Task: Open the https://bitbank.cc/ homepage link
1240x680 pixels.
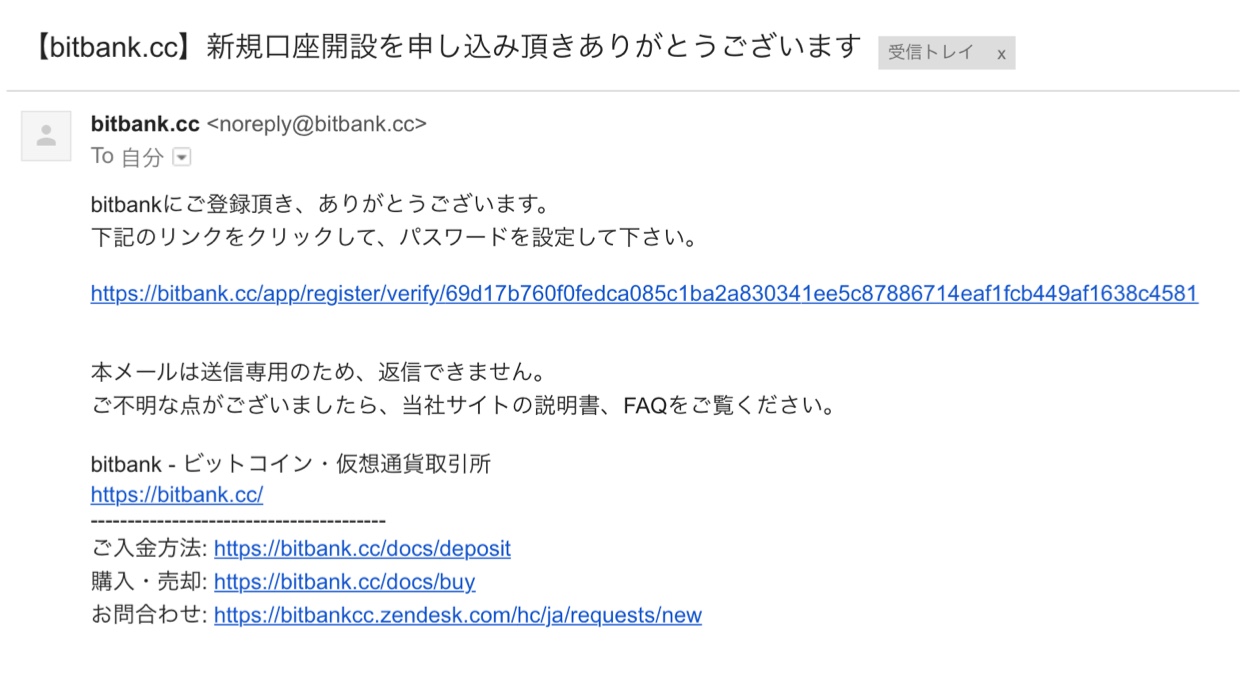Action: (177, 495)
